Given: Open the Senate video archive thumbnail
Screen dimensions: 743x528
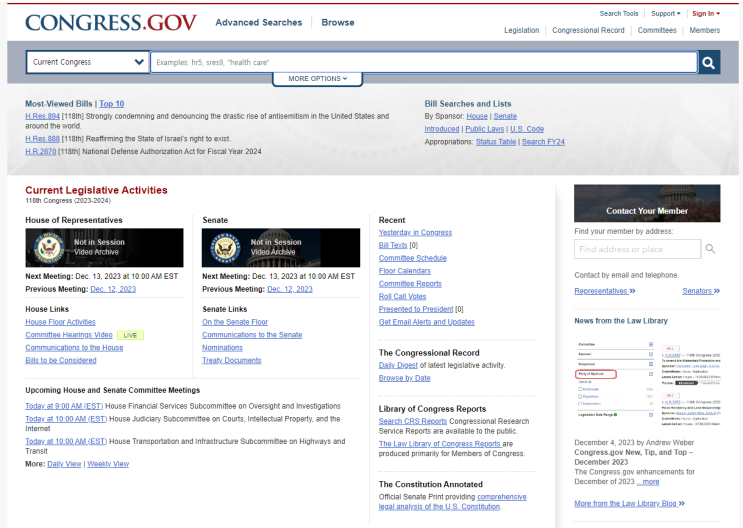Looking at the screenshot, I should pos(281,247).
